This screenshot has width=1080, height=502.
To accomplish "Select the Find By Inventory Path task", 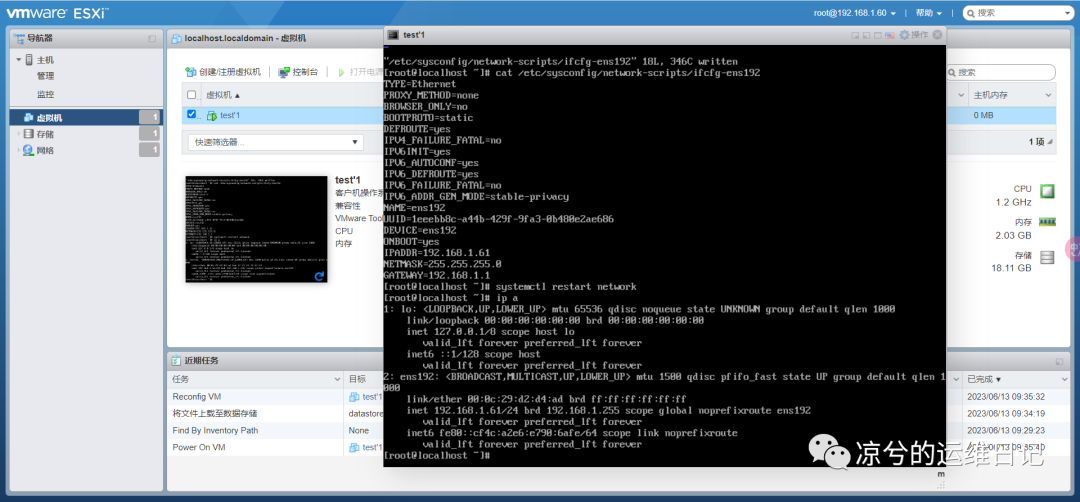I will [216, 430].
